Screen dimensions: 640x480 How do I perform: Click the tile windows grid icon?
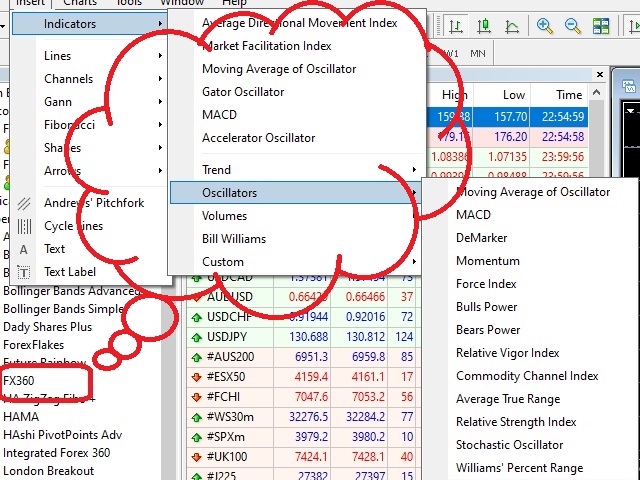point(599,26)
